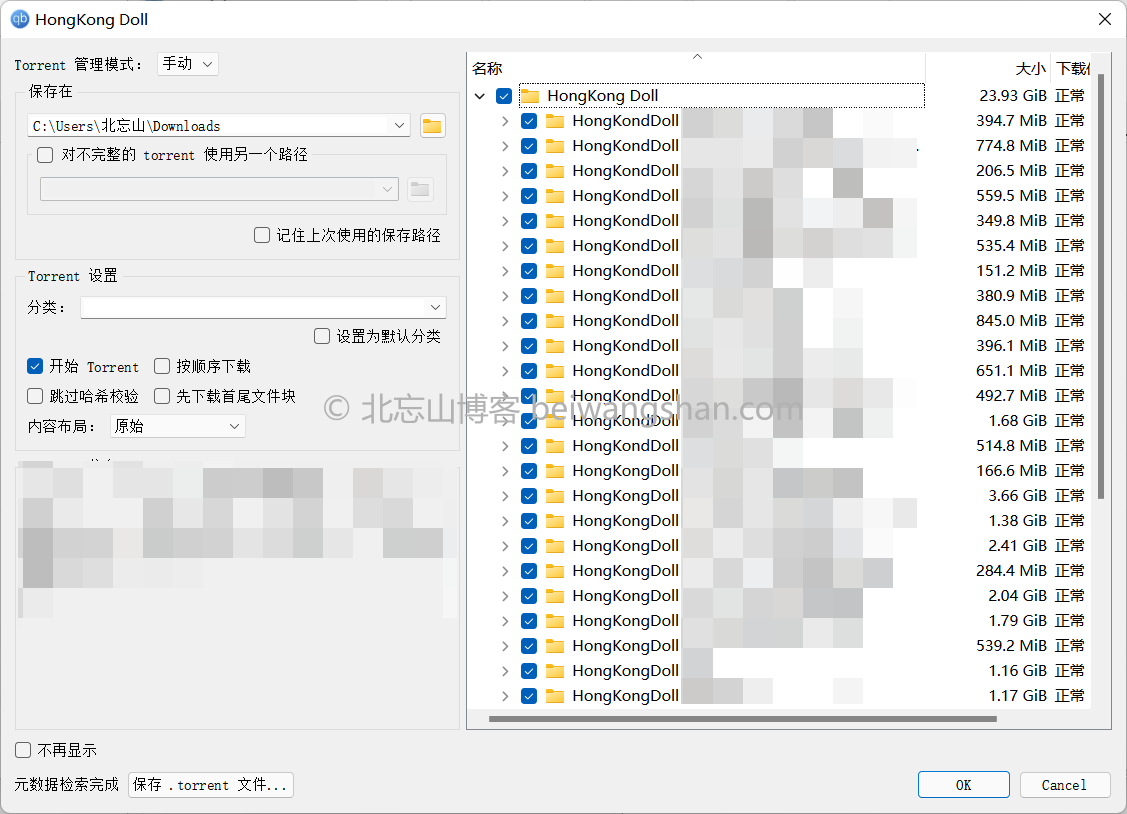1127x814 pixels.
Task: Click folder icon in the 1.16 GiB row
Action: click(555, 671)
